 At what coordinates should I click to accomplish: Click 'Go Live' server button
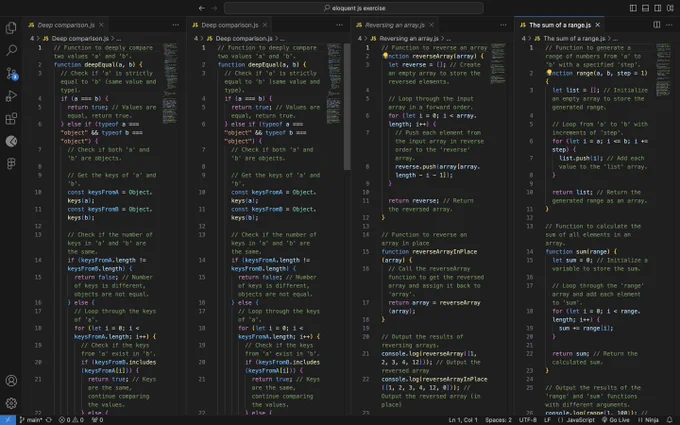[x=615, y=420]
